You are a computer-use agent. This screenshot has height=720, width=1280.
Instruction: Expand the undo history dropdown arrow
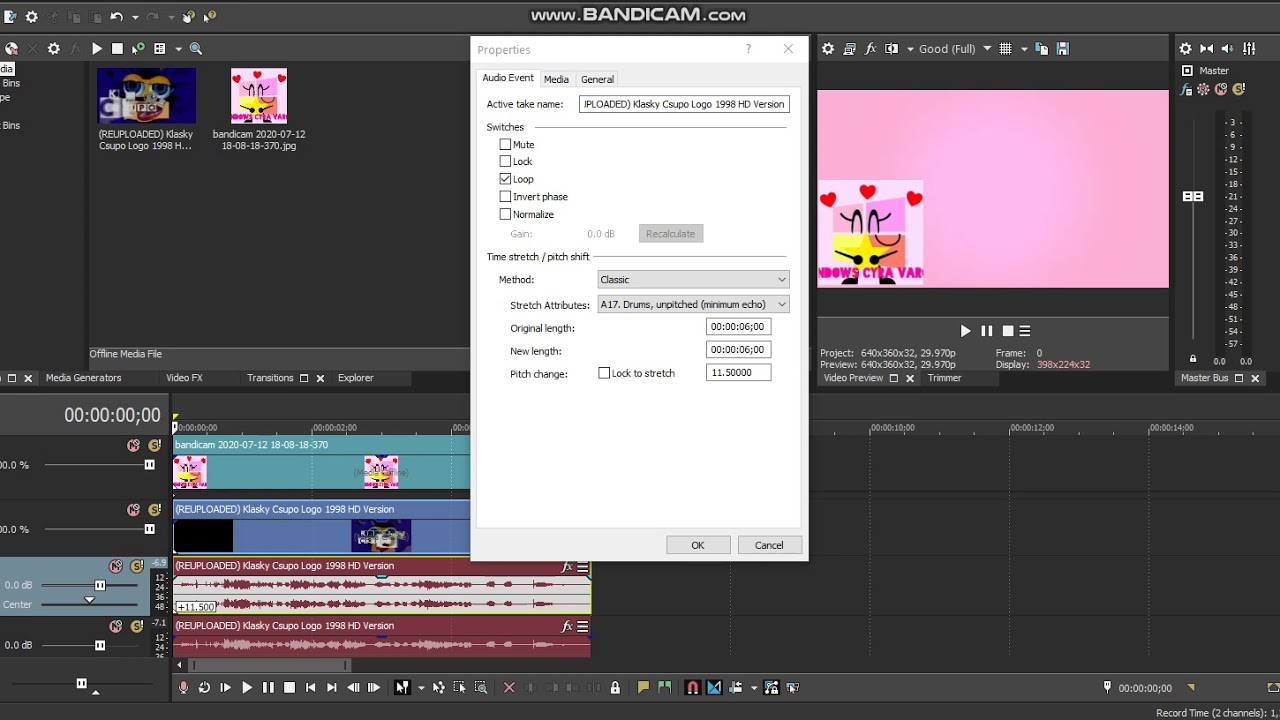(135, 17)
